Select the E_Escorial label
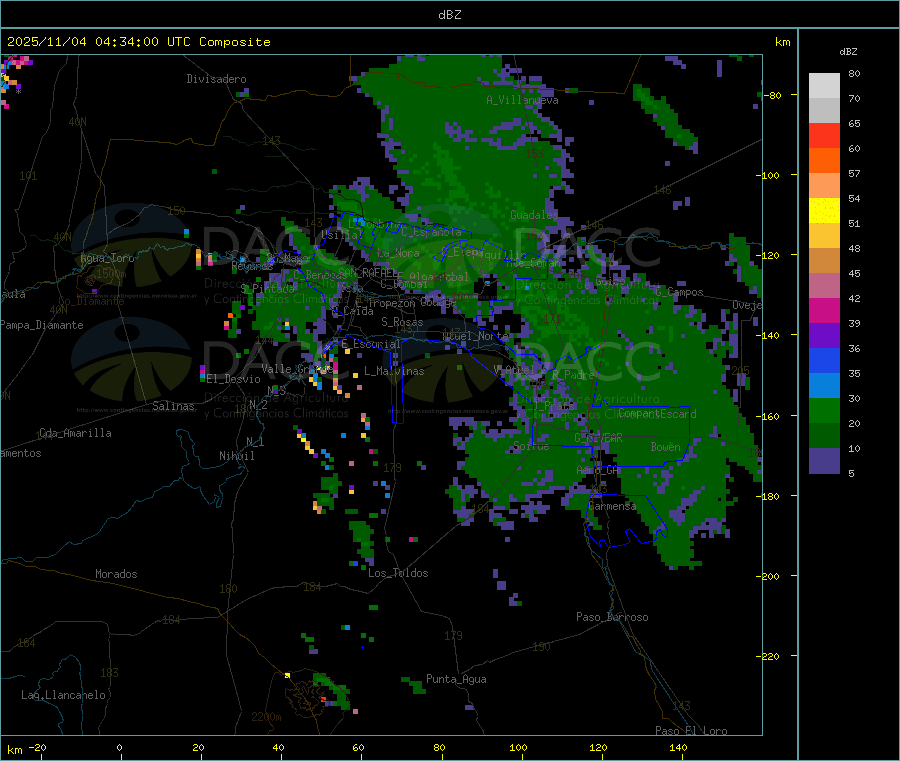Screen dimensions: 900x761 pyautogui.click(x=370, y=344)
